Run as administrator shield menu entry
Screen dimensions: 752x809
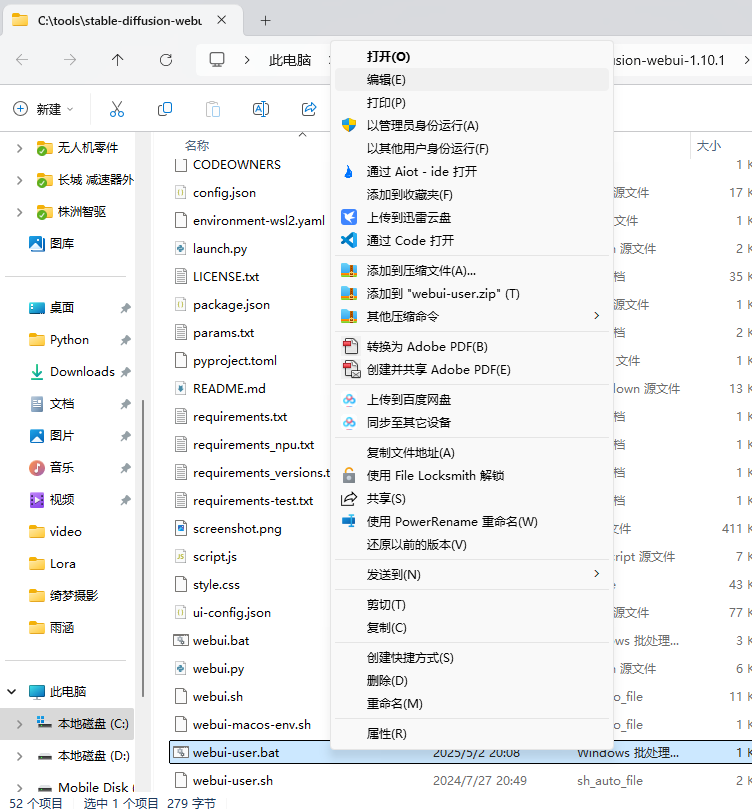pyautogui.click(x=471, y=125)
